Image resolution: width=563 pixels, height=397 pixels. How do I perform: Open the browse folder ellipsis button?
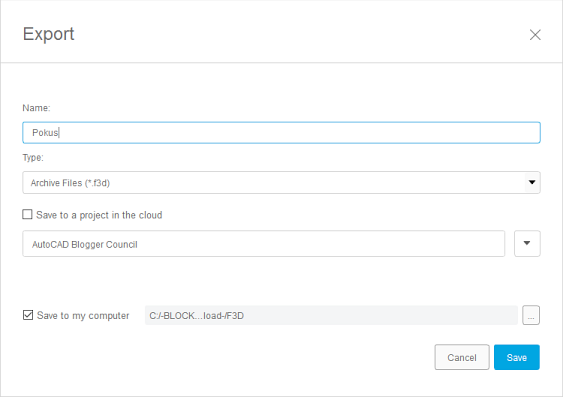531,315
